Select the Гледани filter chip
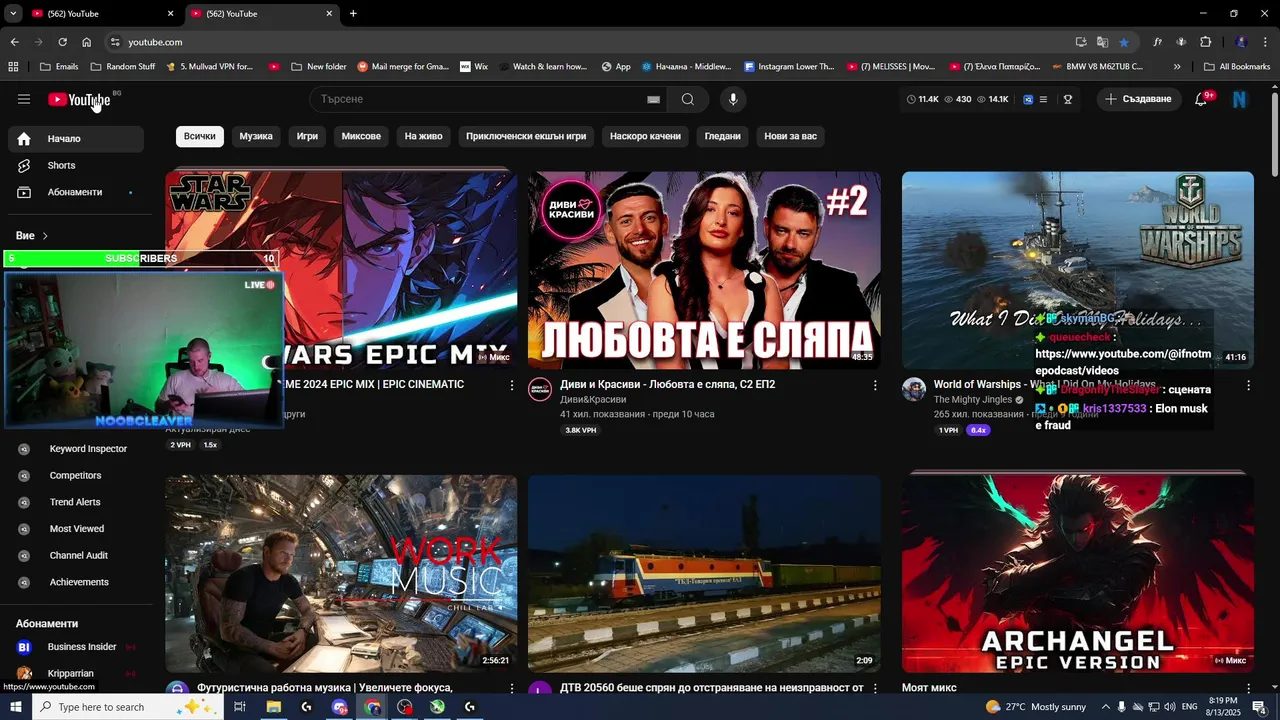The height and width of the screenshot is (720, 1280). 723,136
